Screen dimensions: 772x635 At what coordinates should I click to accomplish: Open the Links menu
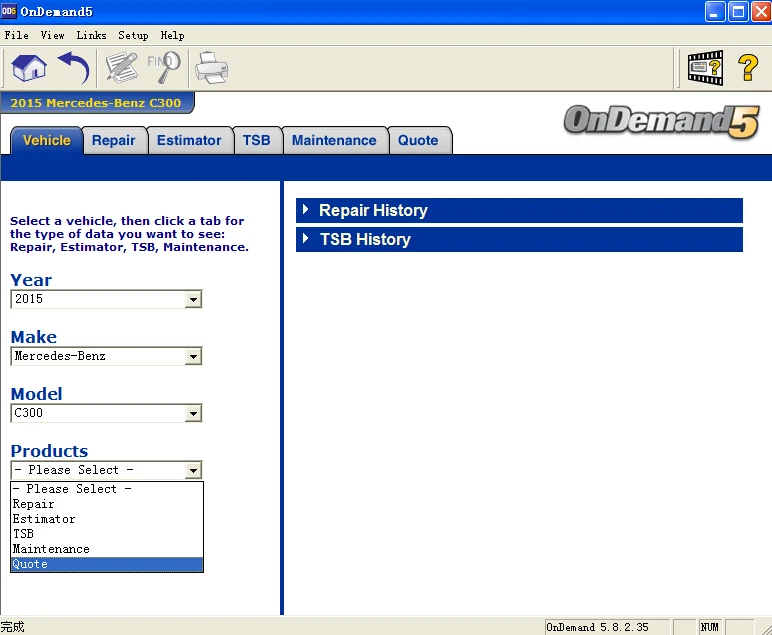(x=91, y=35)
